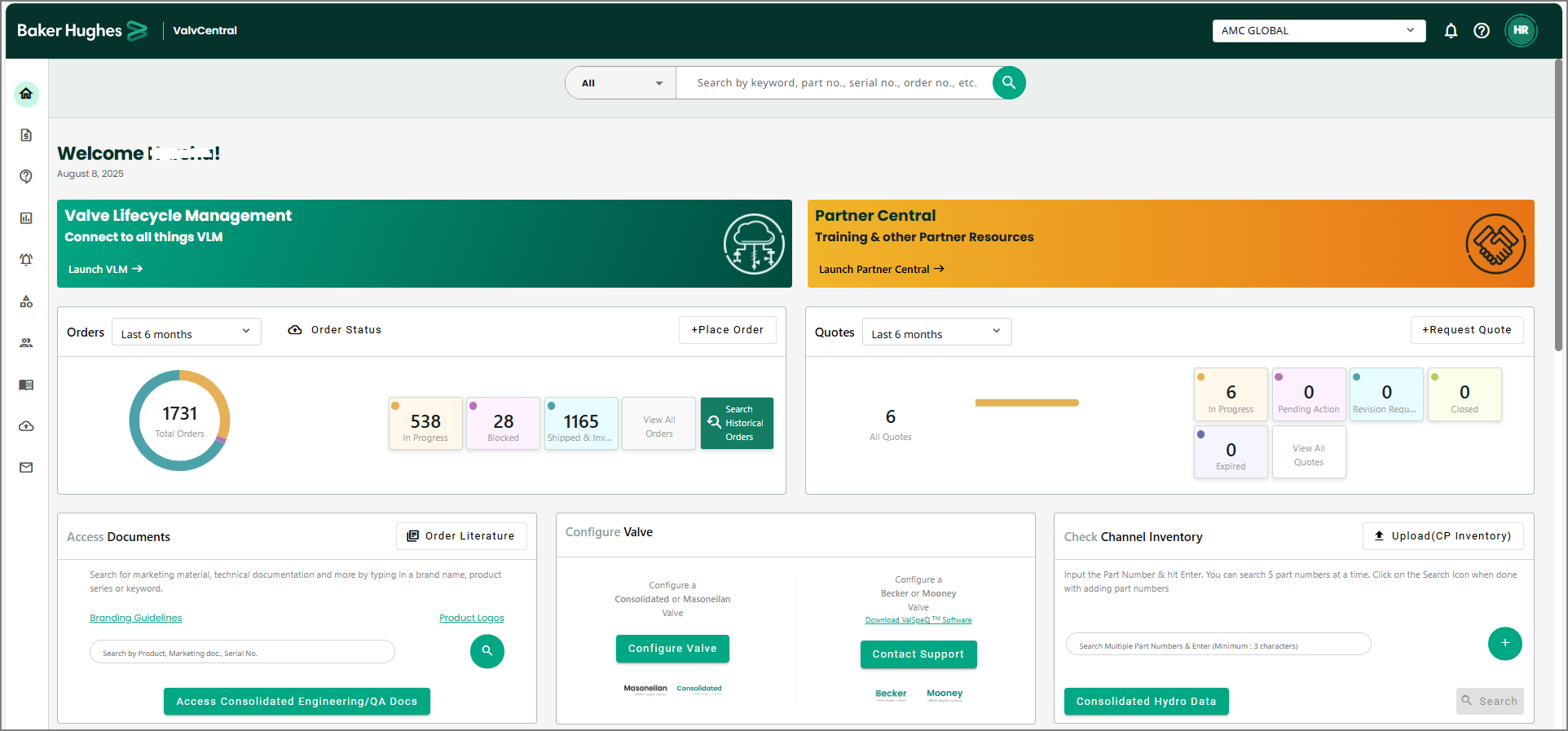The width and height of the screenshot is (1568, 731).
Task: Click the green search magnifier button at top
Action: (x=1008, y=82)
